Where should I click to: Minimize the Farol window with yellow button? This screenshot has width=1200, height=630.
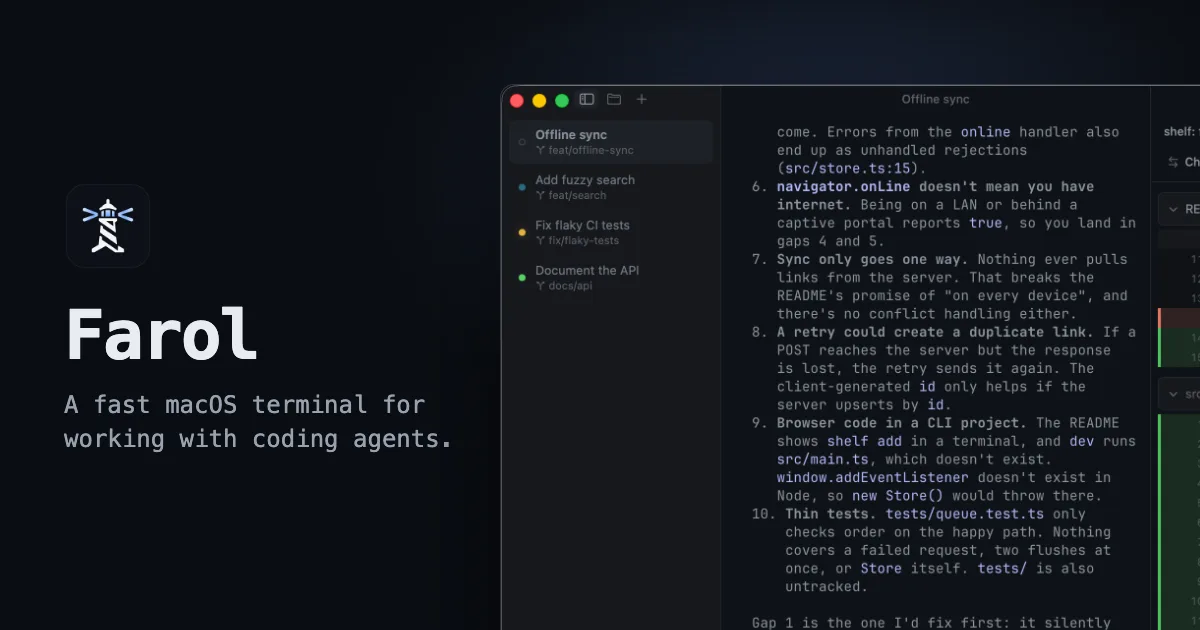coord(539,100)
